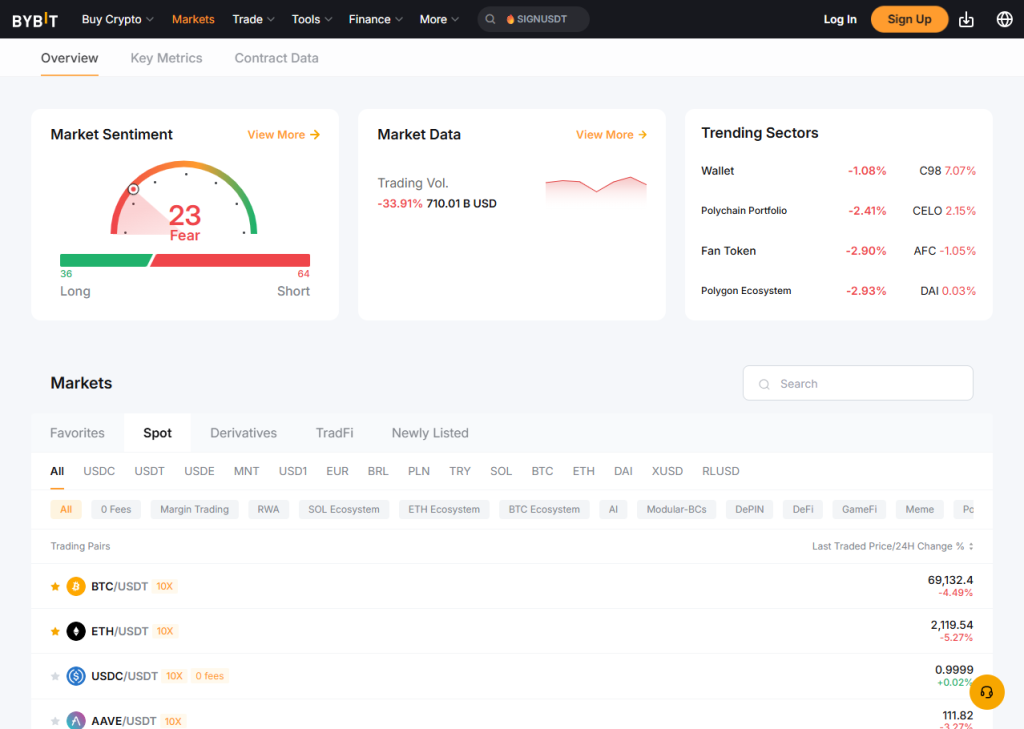The width and height of the screenshot is (1024, 729).
Task: Click the Markets search input field
Action: [x=857, y=383]
